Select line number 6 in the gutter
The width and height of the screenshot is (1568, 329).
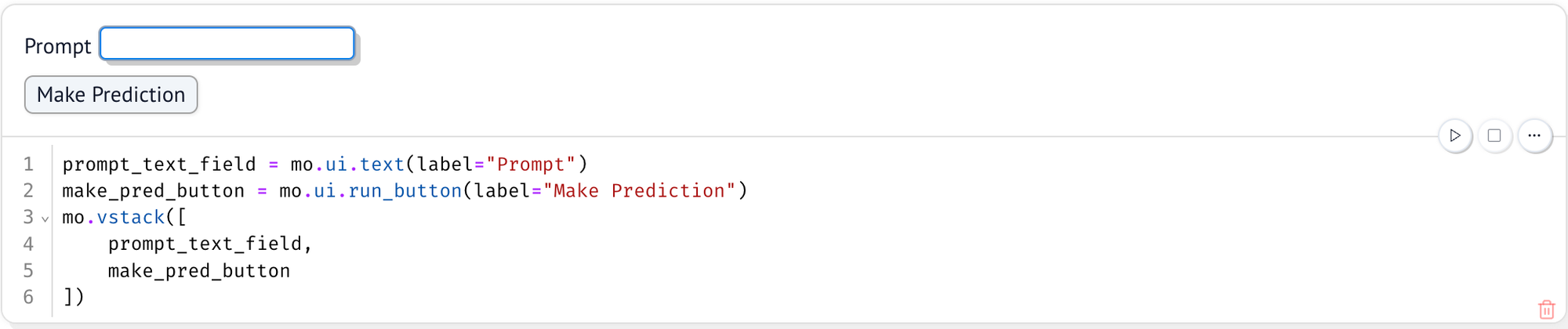(28, 297)
